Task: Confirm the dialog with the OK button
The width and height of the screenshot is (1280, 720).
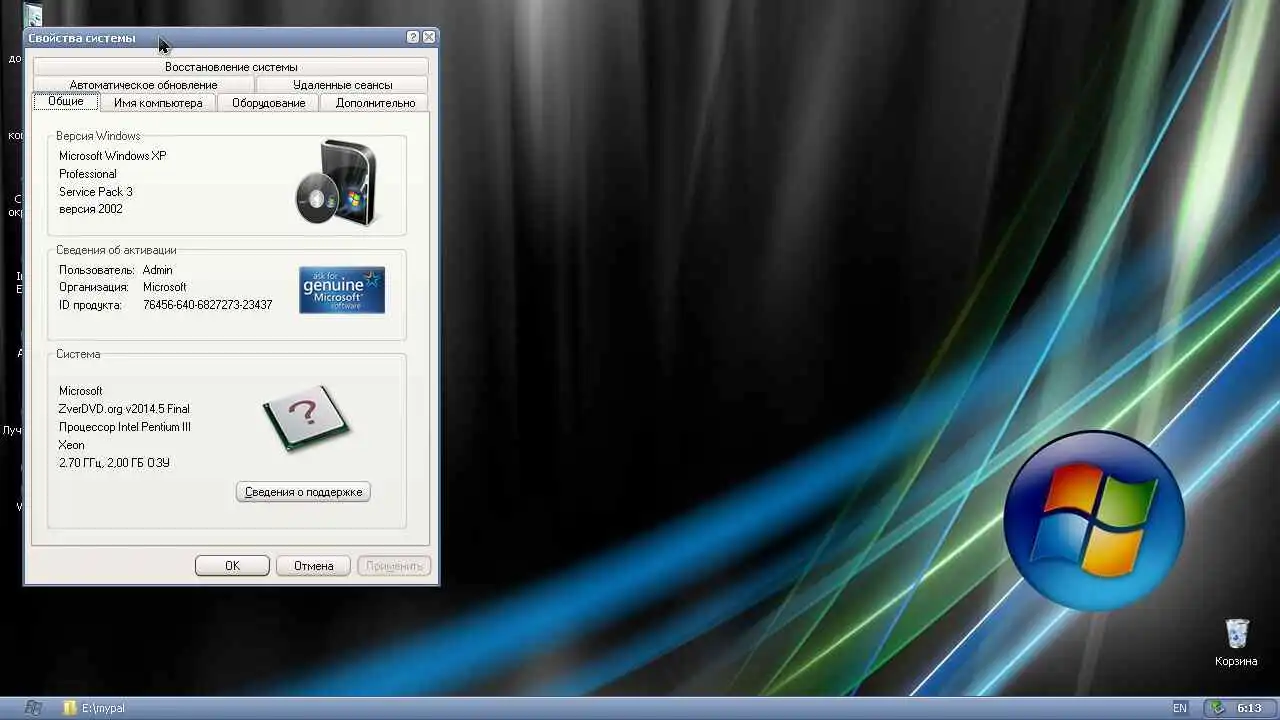Action: (x=232, y=566)
